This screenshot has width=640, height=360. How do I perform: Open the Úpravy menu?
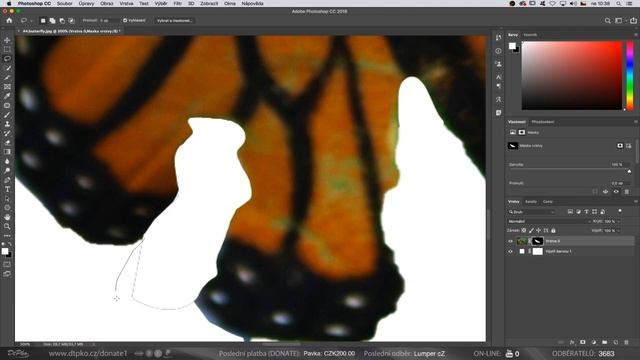86,3
